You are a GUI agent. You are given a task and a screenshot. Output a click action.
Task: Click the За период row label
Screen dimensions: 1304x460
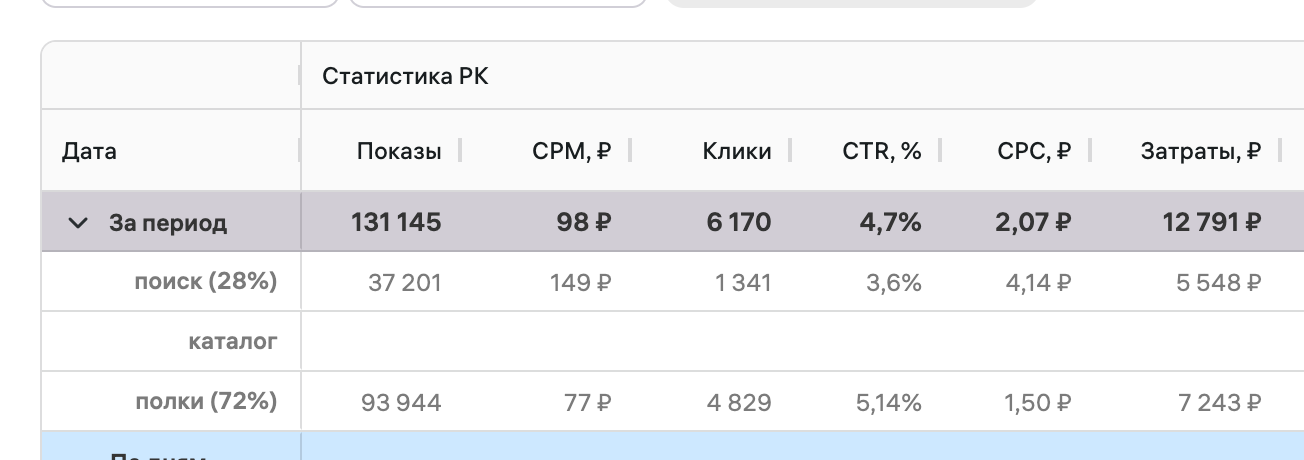[x=167, y=223]
